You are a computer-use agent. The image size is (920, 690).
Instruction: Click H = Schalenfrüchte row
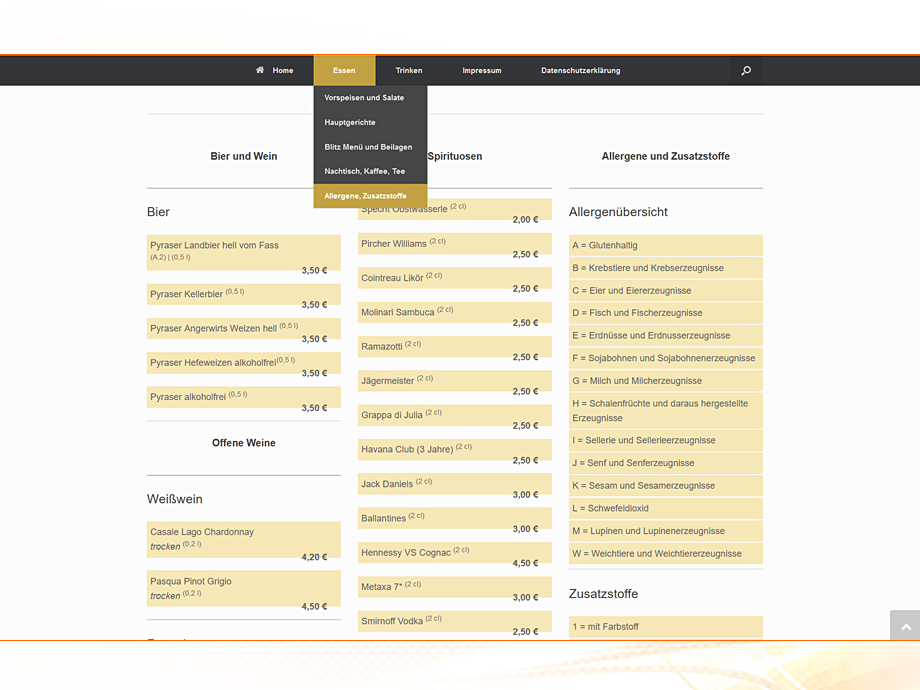coord(666,411)
